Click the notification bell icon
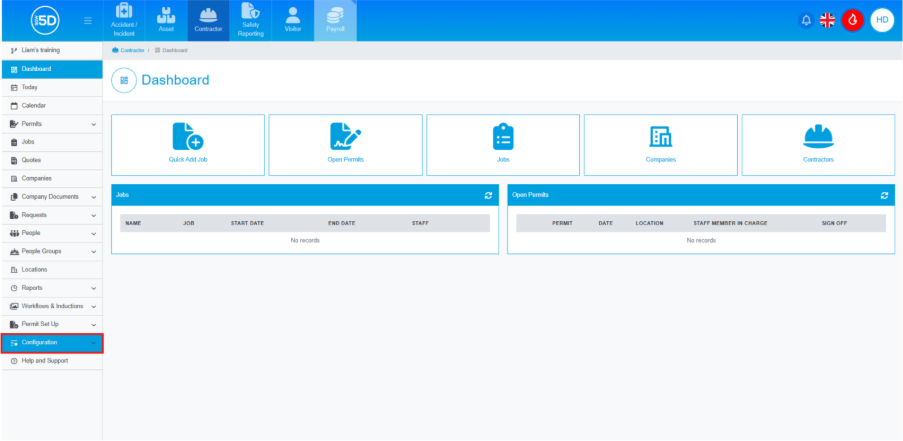Viewport: 903px width, 441px height. 806,20
